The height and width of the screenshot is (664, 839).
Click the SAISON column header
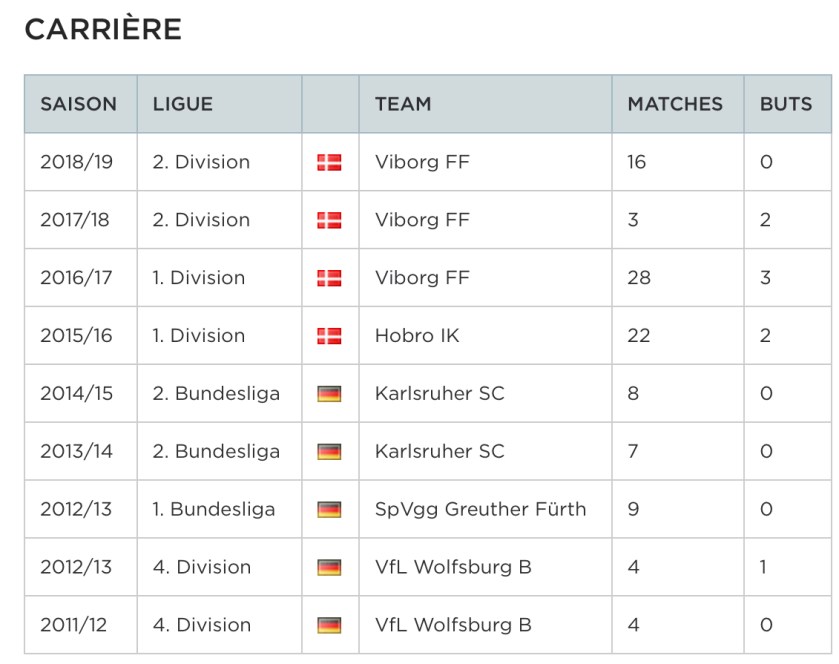[x=78, y=104]
